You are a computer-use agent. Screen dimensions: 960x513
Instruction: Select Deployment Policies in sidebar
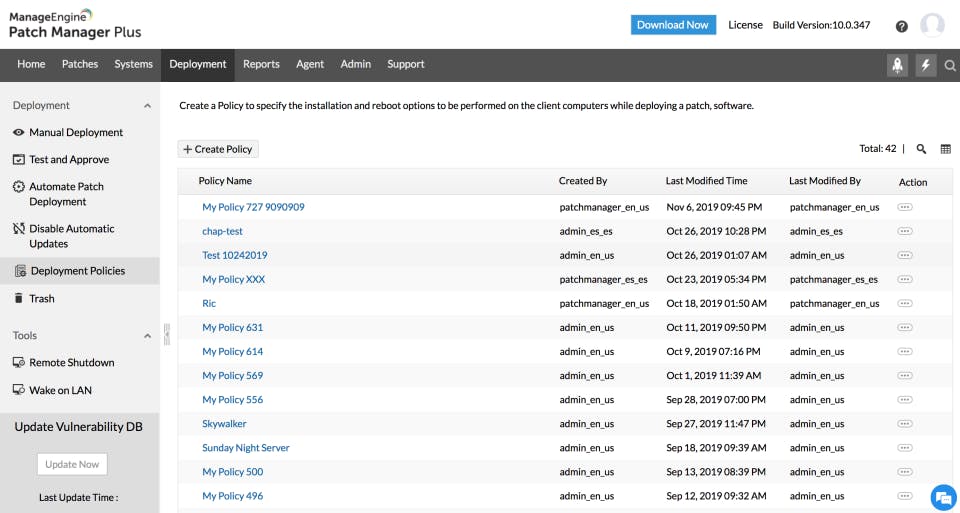coord(80,271)
